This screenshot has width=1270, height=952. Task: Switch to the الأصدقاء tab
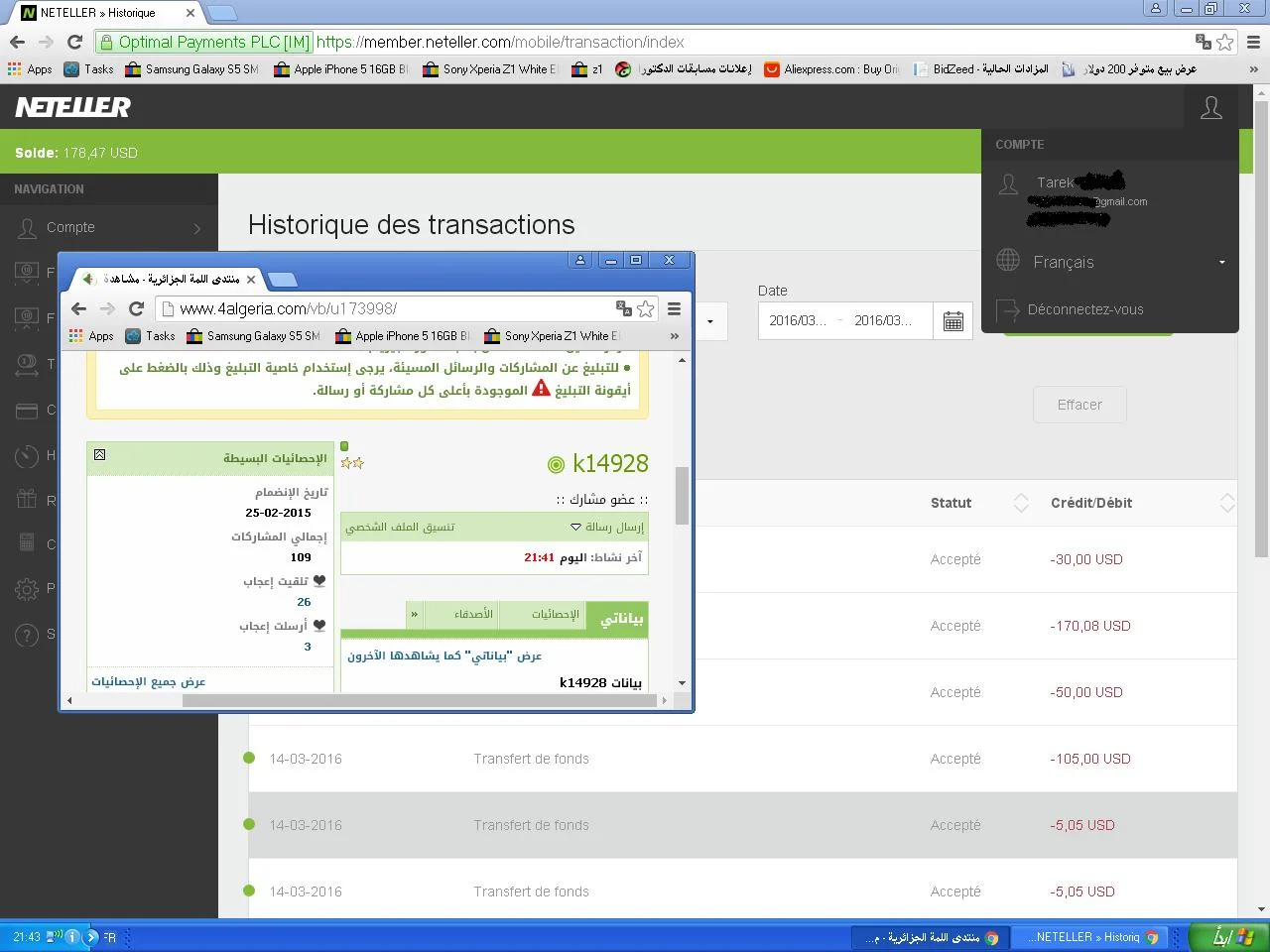pyautogui.click(x=473, y=615)
